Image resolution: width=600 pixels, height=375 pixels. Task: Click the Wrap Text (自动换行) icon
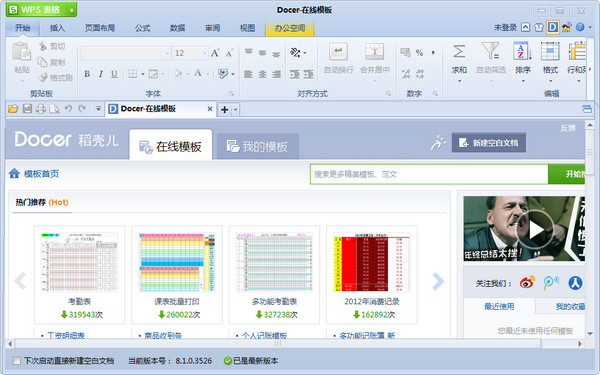(x=338, y=52)
